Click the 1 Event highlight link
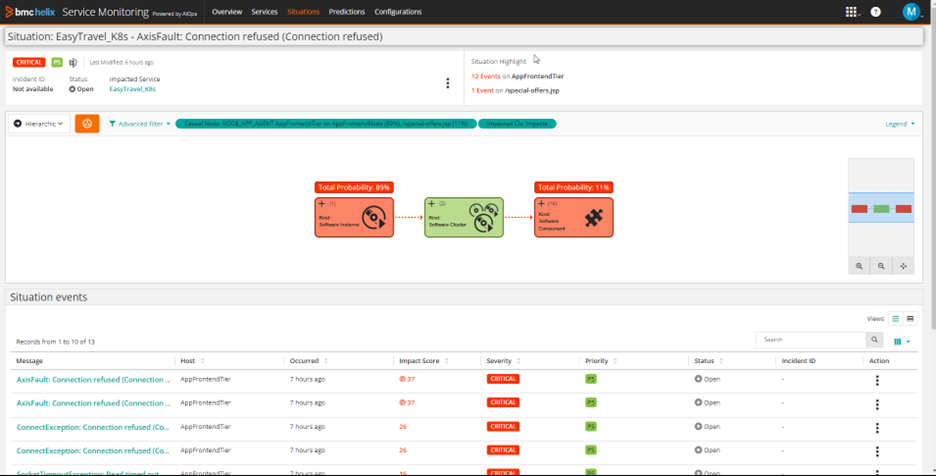 point(482,91)
